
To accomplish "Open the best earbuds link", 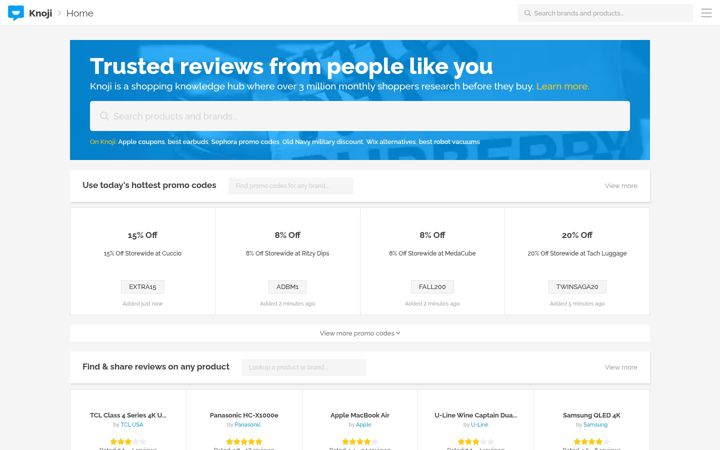I will click(x=188, y=142).
